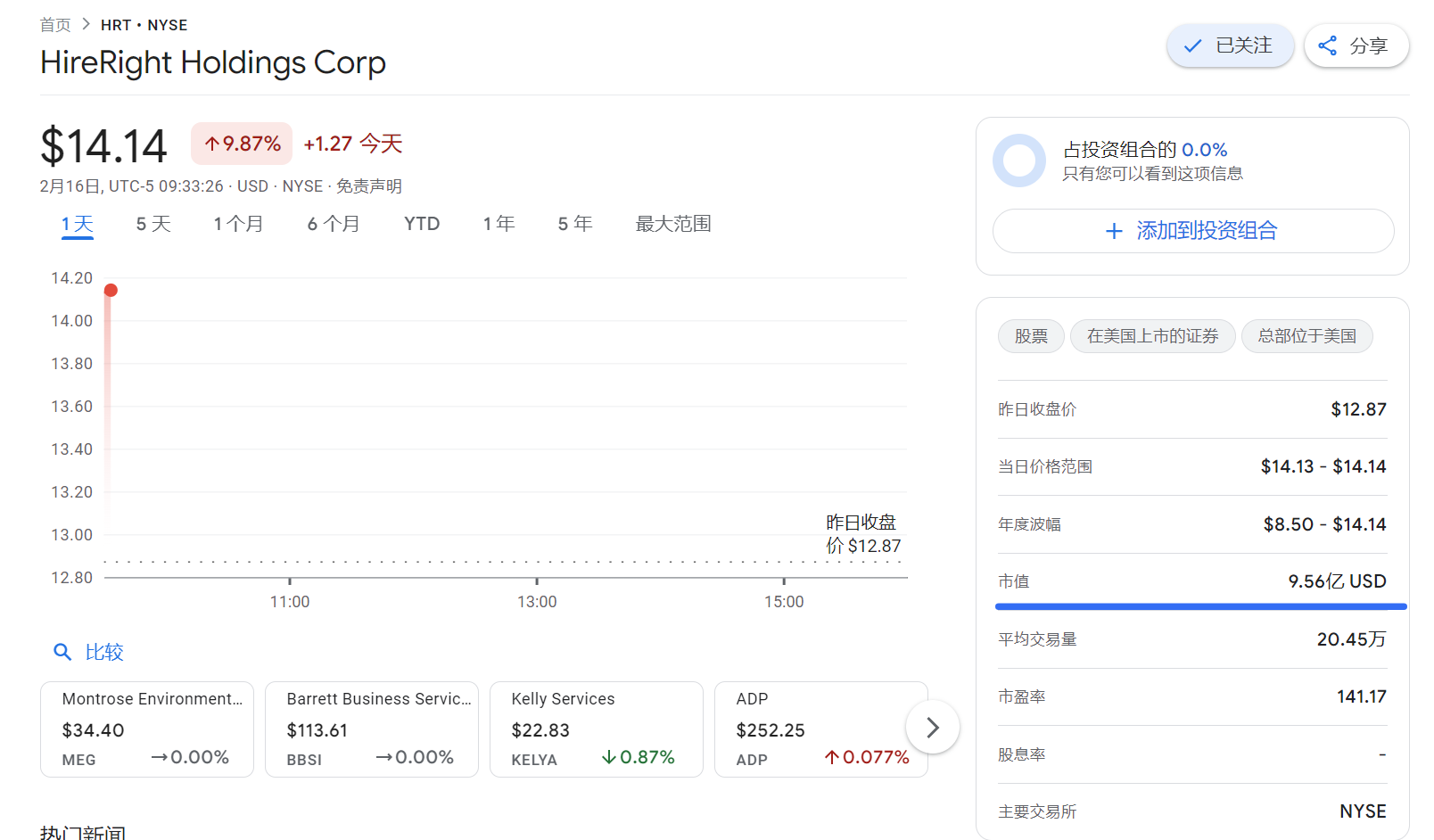Toggle the 已关注 following button
The width and height of the screenshot is (1434, 840).
click(x=1230, y=45)
